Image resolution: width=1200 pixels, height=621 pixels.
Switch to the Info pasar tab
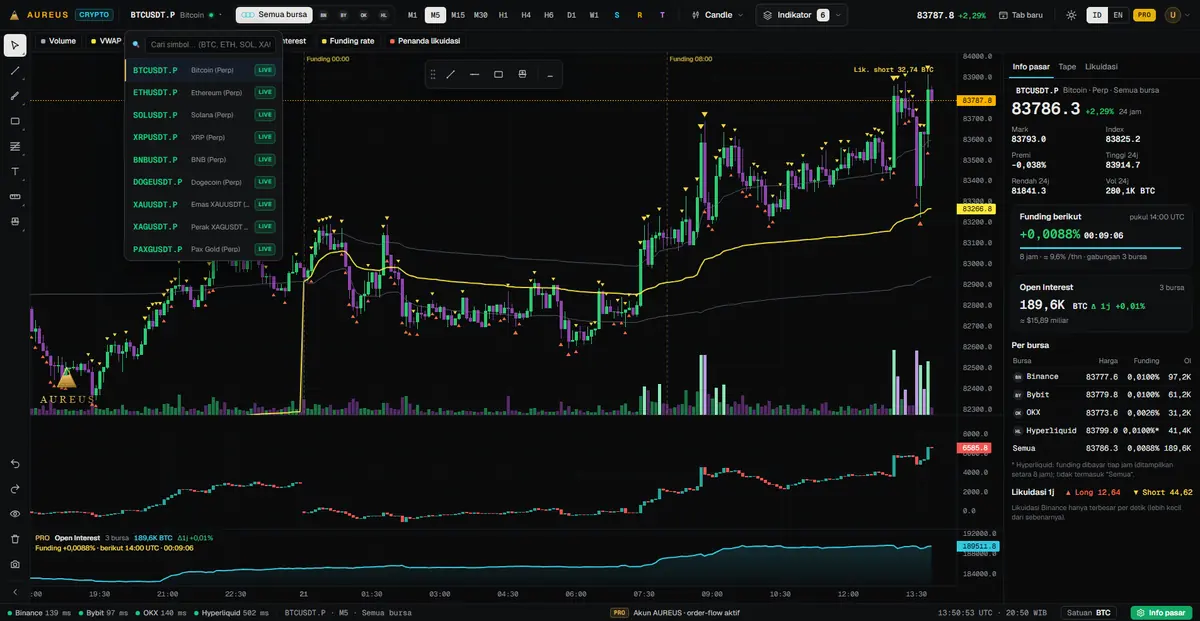[1031, 66]
